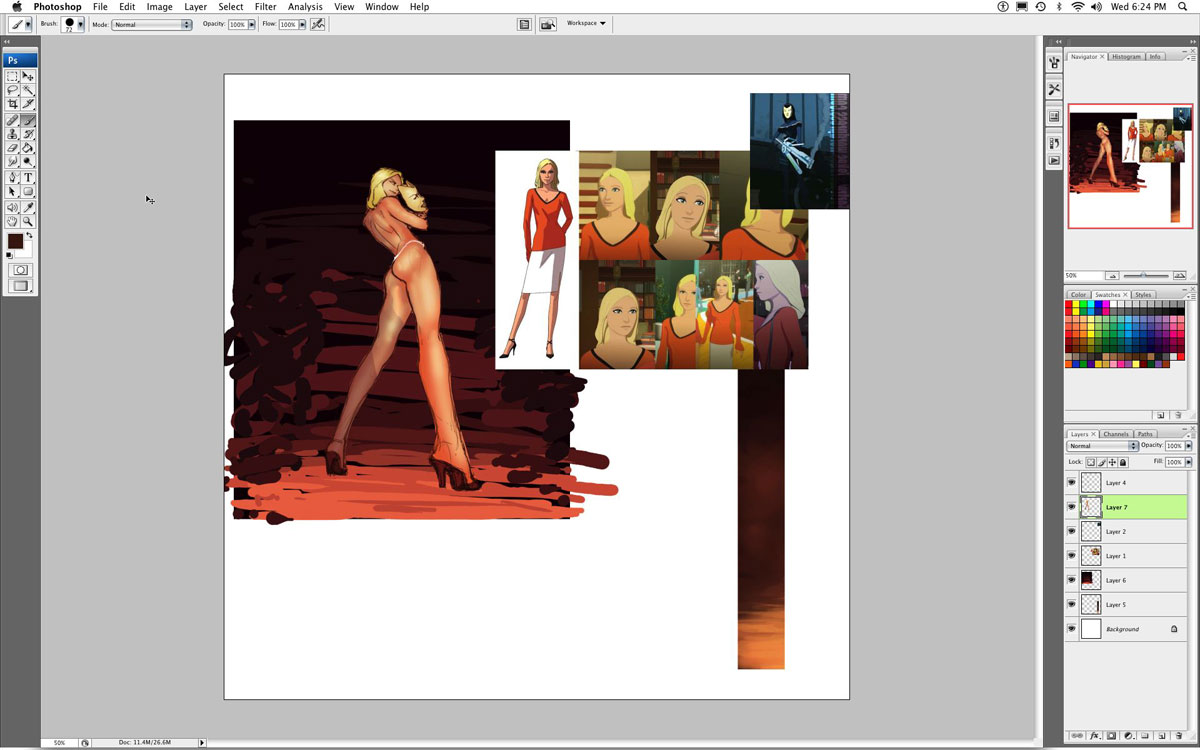The width and height of the screenshot is (1200, 750).
Task: Delete layer using the trash icon
Action: [x=1179, y=736]
